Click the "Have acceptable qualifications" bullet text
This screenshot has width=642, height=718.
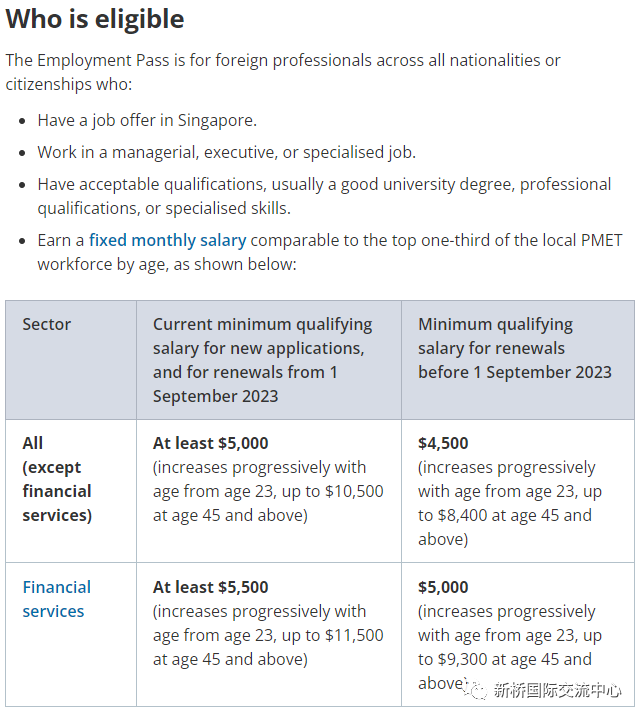click(x=324, y=196)
